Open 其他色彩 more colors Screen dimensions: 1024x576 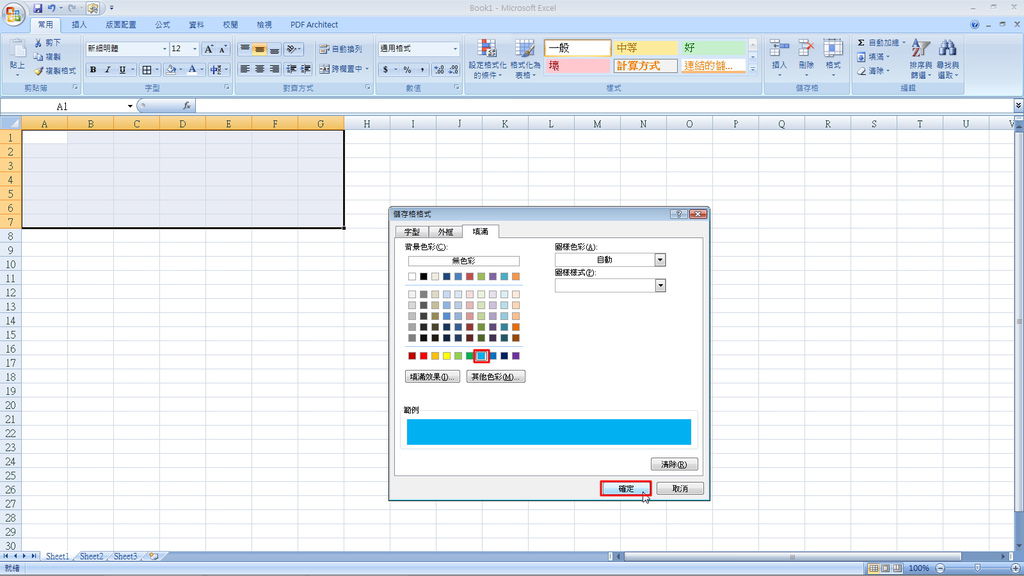(x=496, y=377)
